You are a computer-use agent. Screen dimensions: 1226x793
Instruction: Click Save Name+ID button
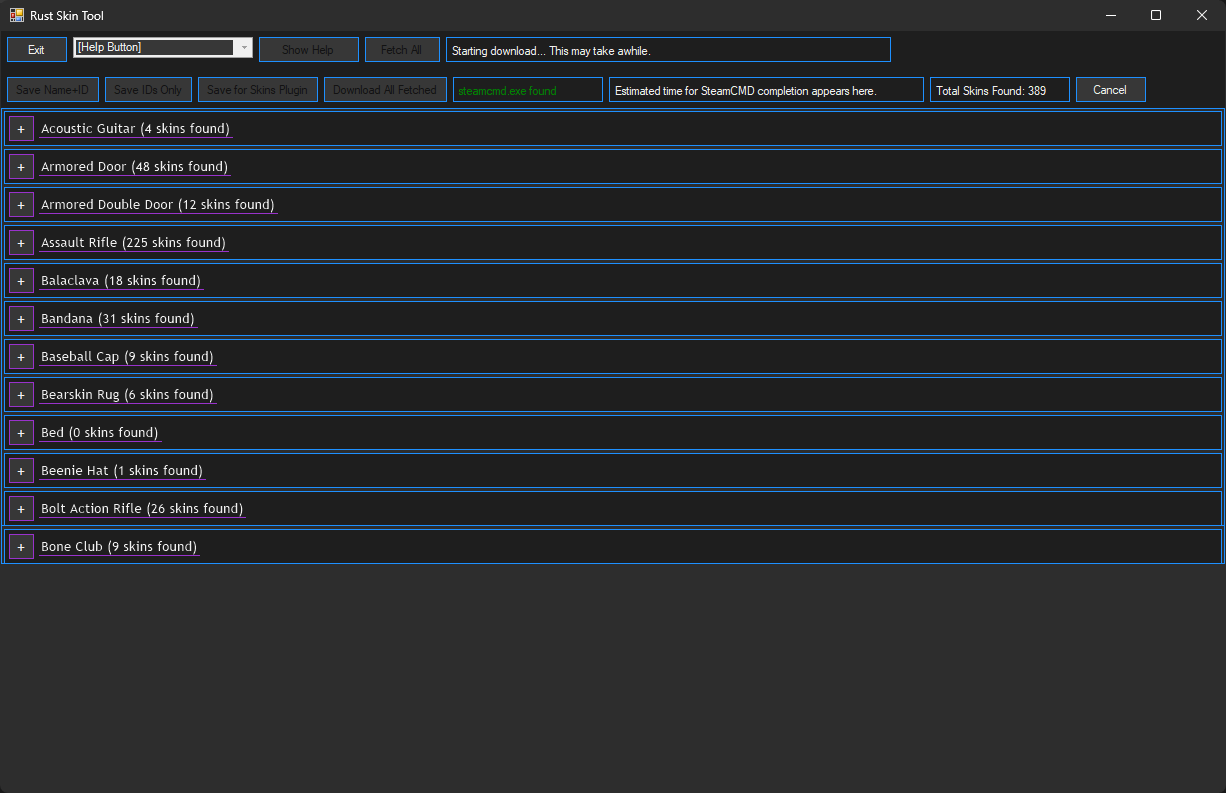(52, 90)
